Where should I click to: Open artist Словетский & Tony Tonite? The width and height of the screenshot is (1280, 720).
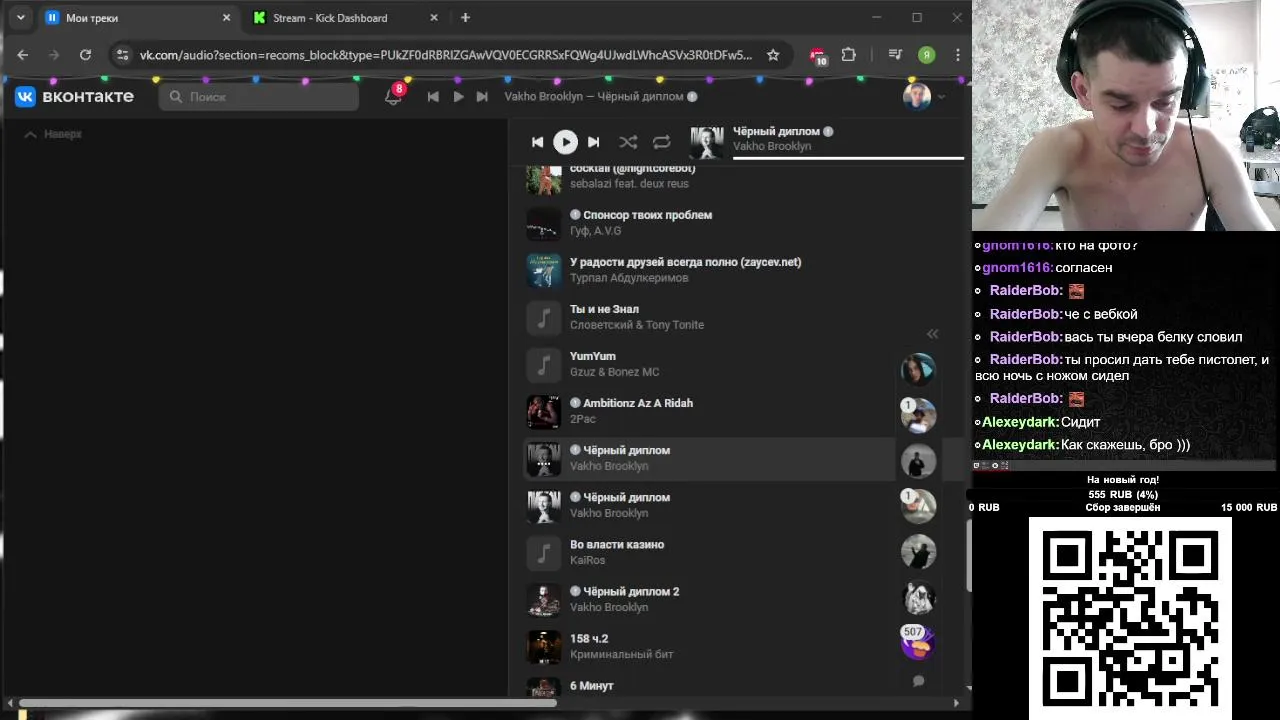click(x=637, y=325)
